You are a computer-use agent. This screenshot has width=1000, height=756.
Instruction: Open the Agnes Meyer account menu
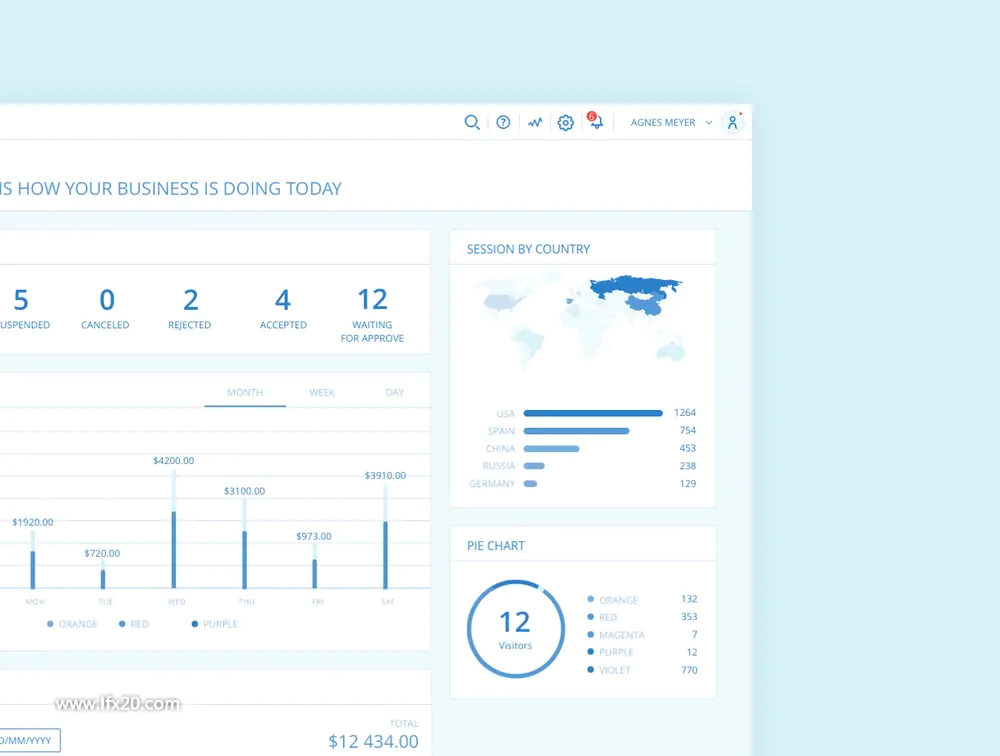[x=663, y=122]
